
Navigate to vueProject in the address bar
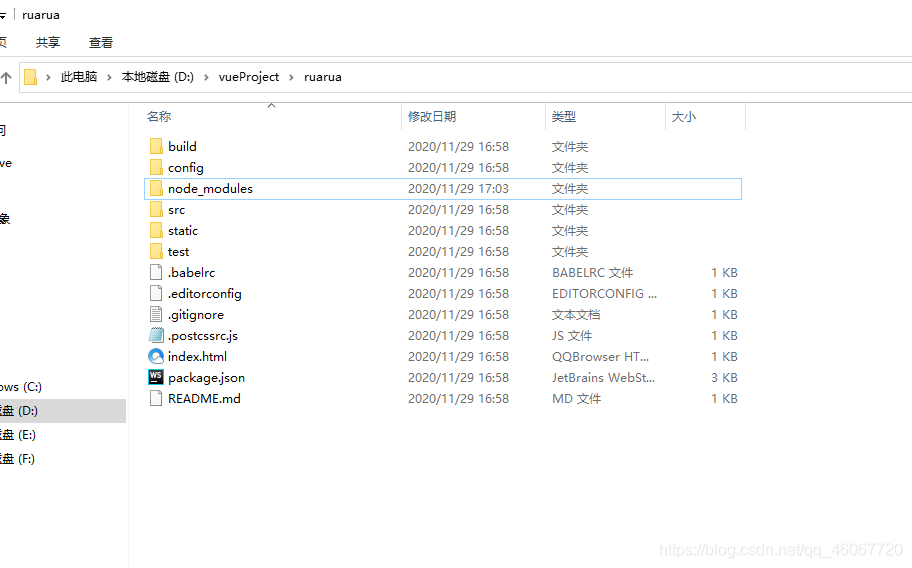point(249,77)
